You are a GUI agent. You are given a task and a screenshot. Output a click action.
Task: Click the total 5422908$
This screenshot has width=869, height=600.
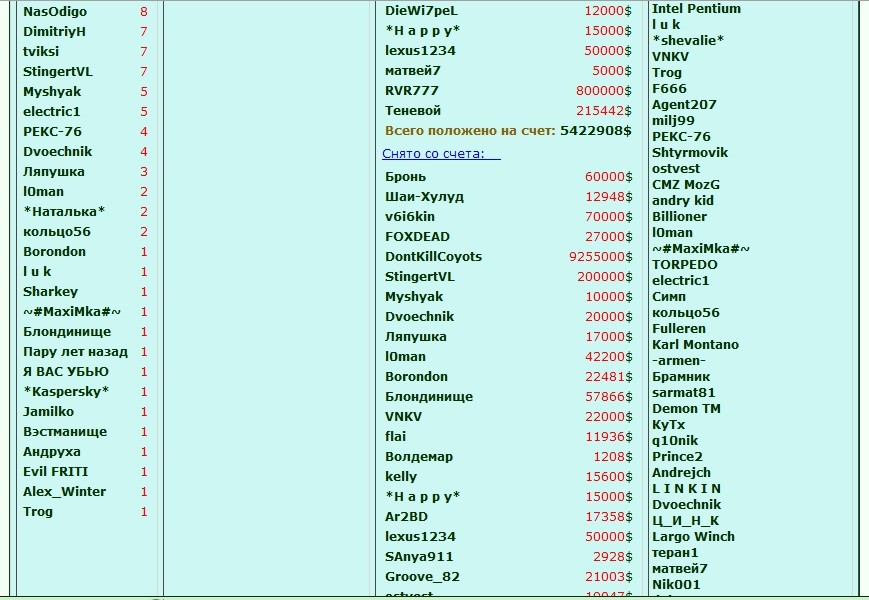pos(596,131)
